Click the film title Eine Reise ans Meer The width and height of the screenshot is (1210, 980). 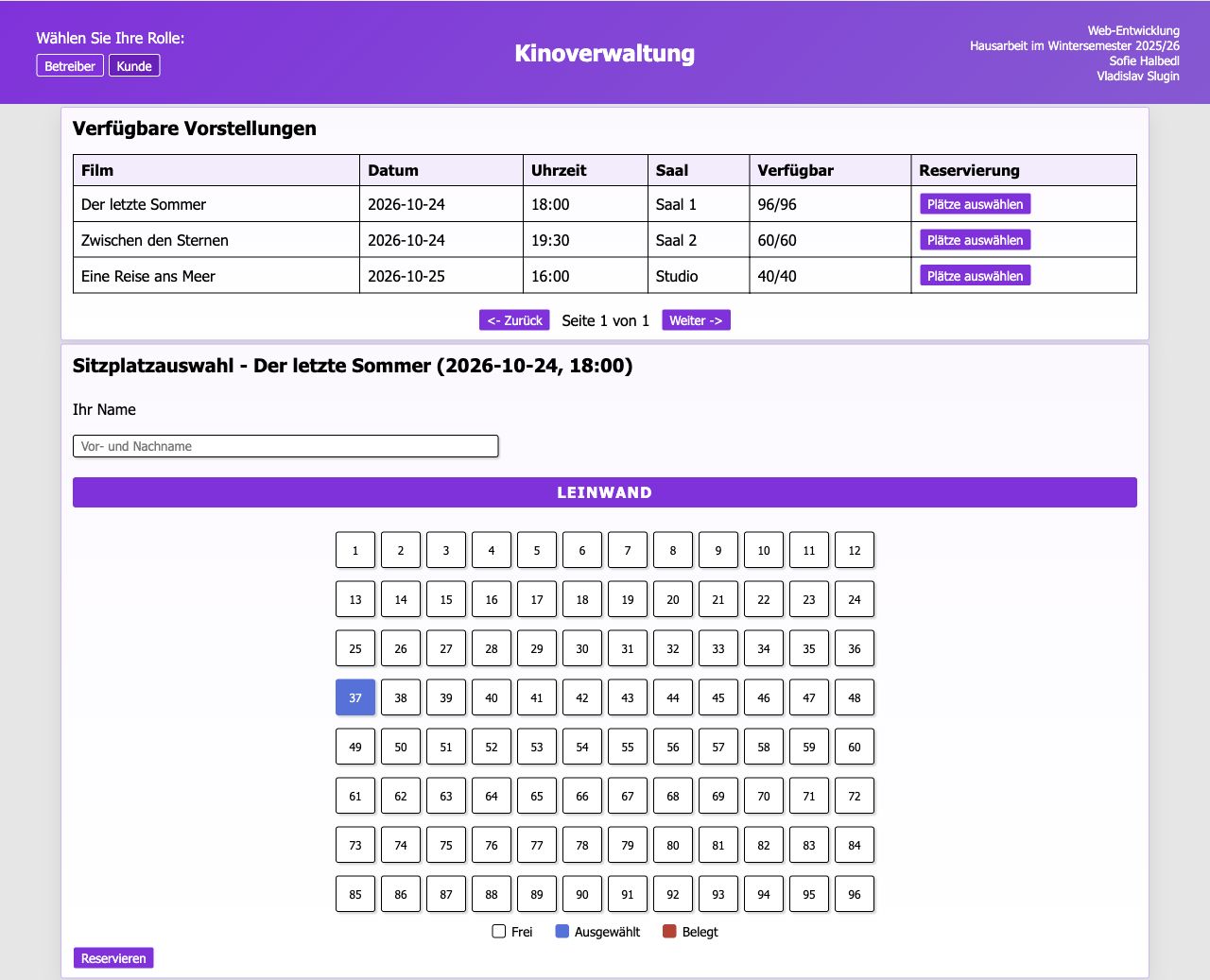(x=148, y=276)
